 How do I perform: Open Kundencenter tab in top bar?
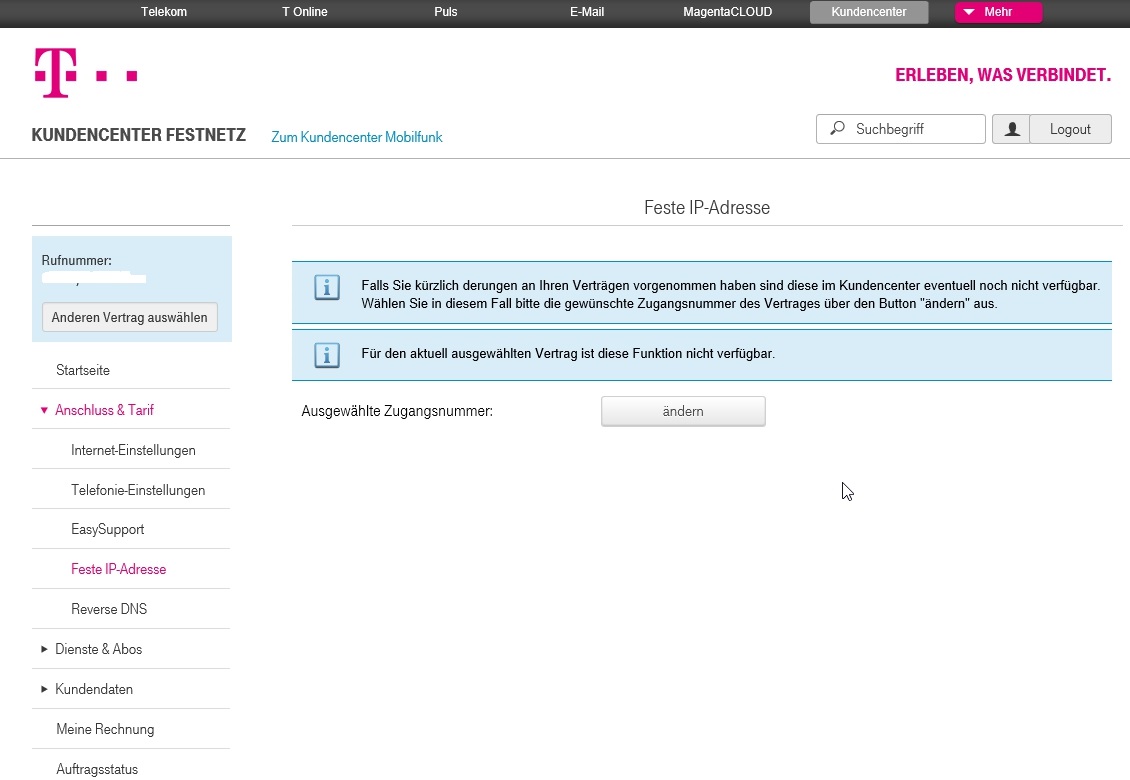(x=868, y=12)
